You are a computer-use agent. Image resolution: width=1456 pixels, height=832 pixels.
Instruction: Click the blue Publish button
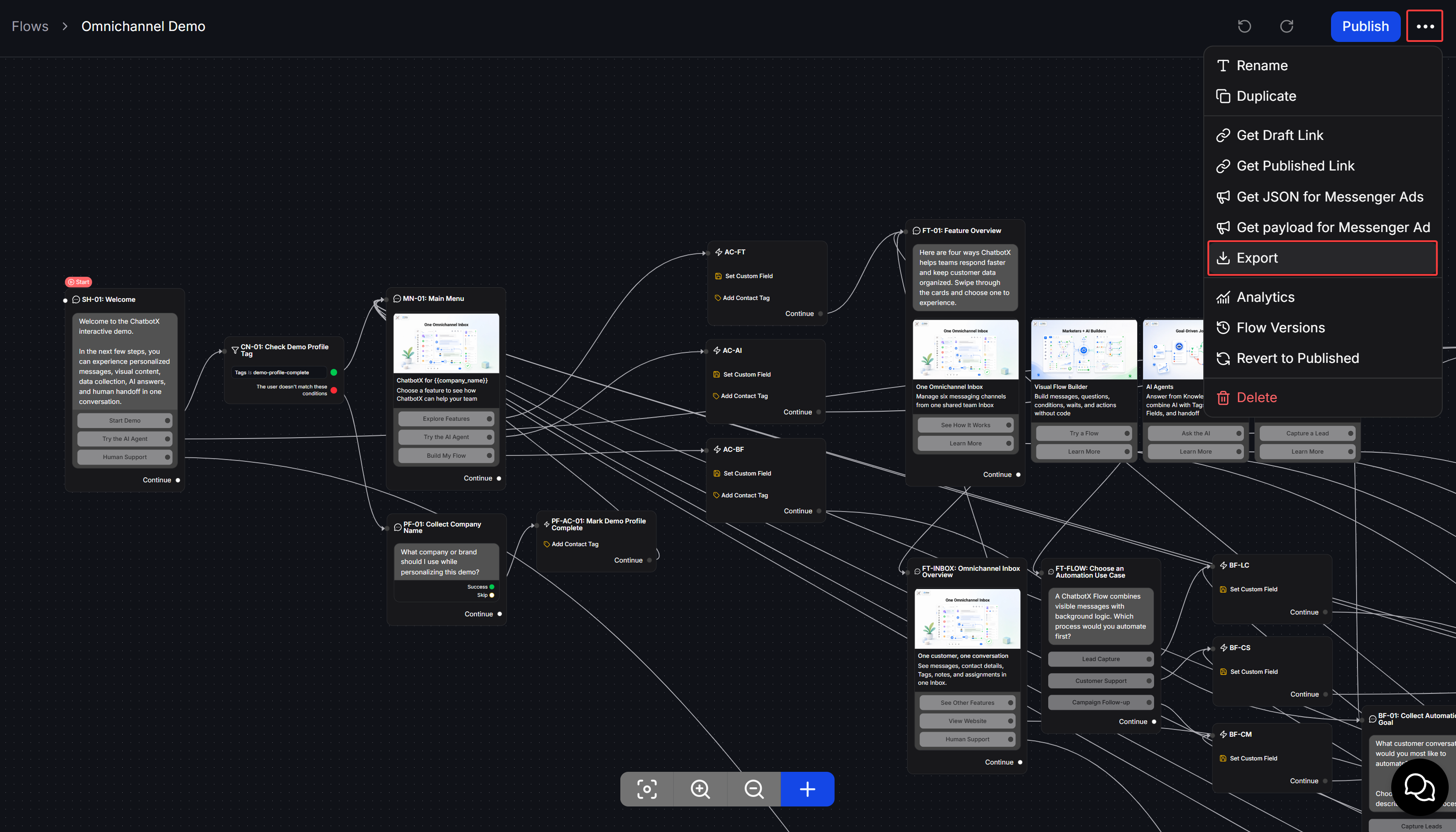pyautogui.click(x=1365, y=26)
